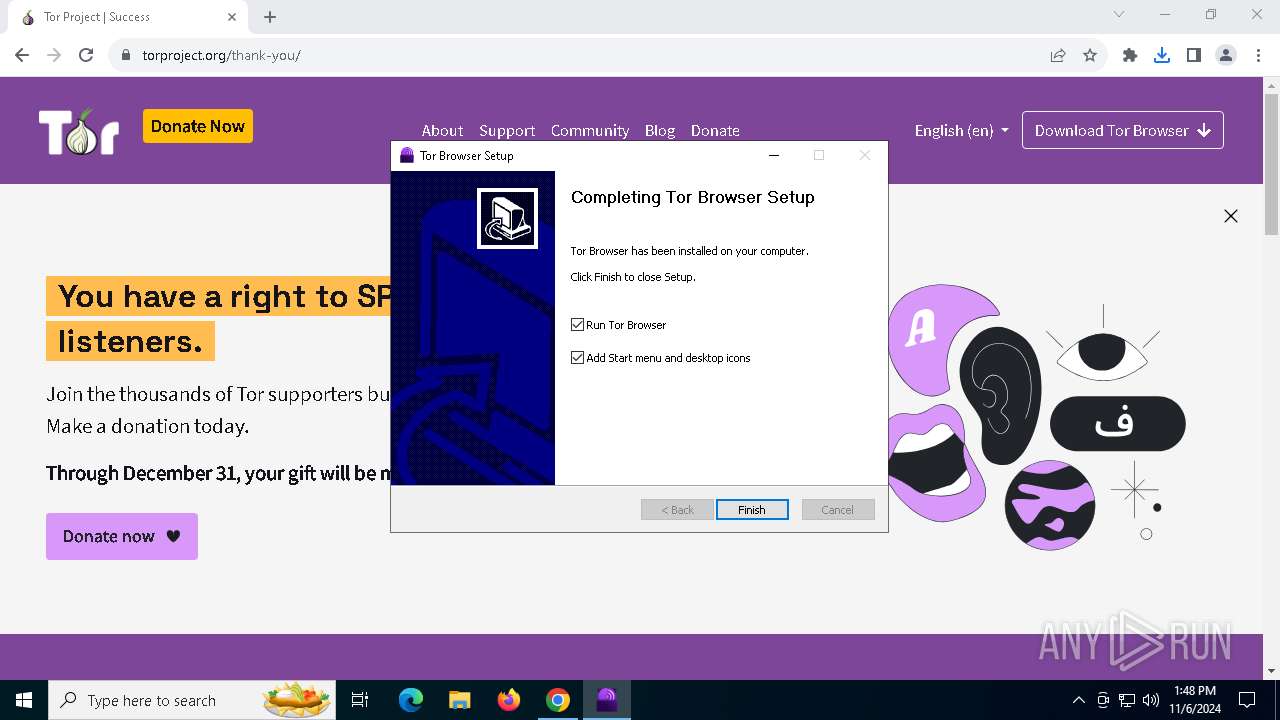Screen dimensions: 1280x720
Task: Open the About menu on Tor site
Action: tap(442, 130)
